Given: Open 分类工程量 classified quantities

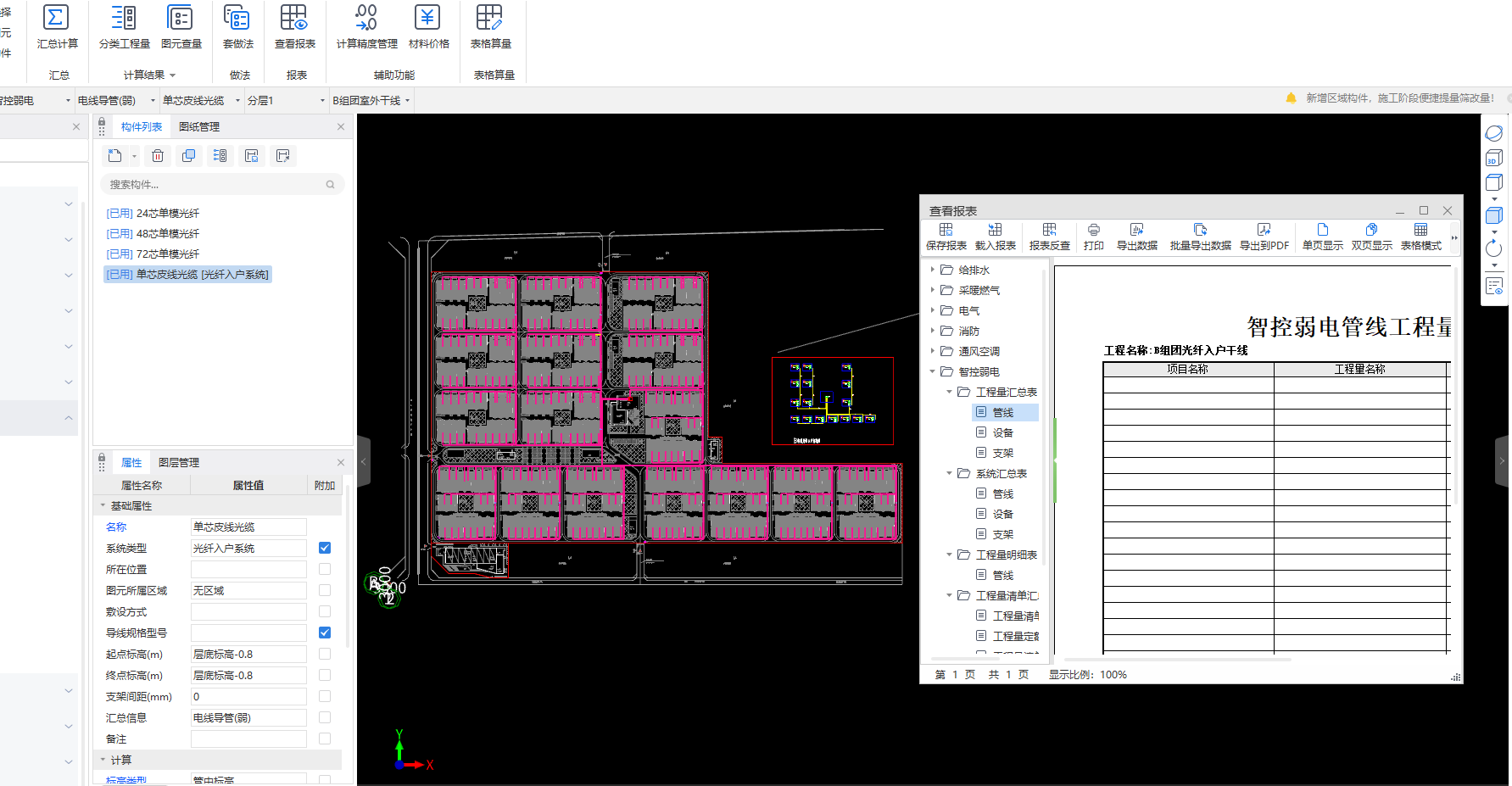Looking at the screenshot, I should (x=124, y=26).
